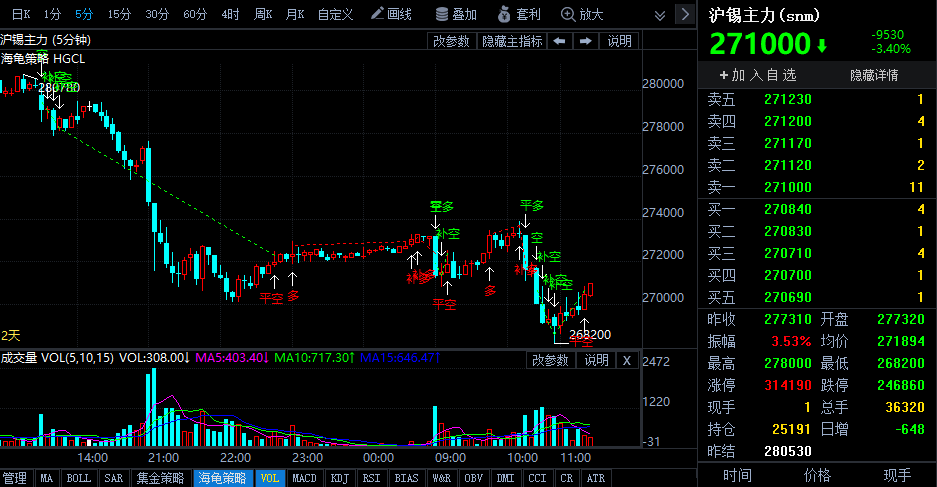Toggle 隐藏主指标 to hide main indicator

pyautogui.click(x=512, y=41)
